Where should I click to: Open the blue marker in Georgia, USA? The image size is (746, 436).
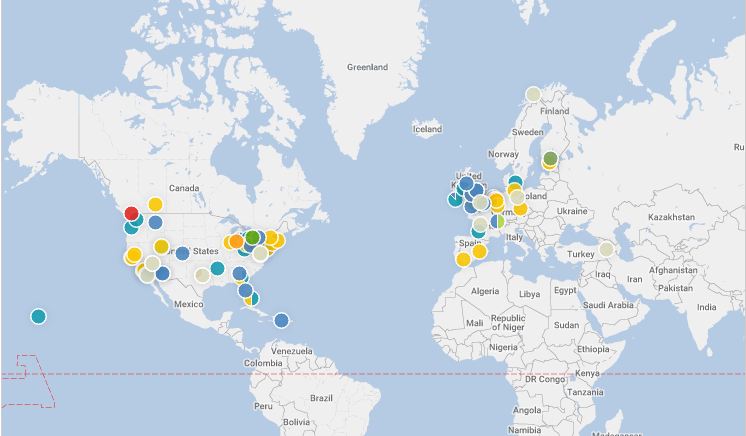(239, 273)
